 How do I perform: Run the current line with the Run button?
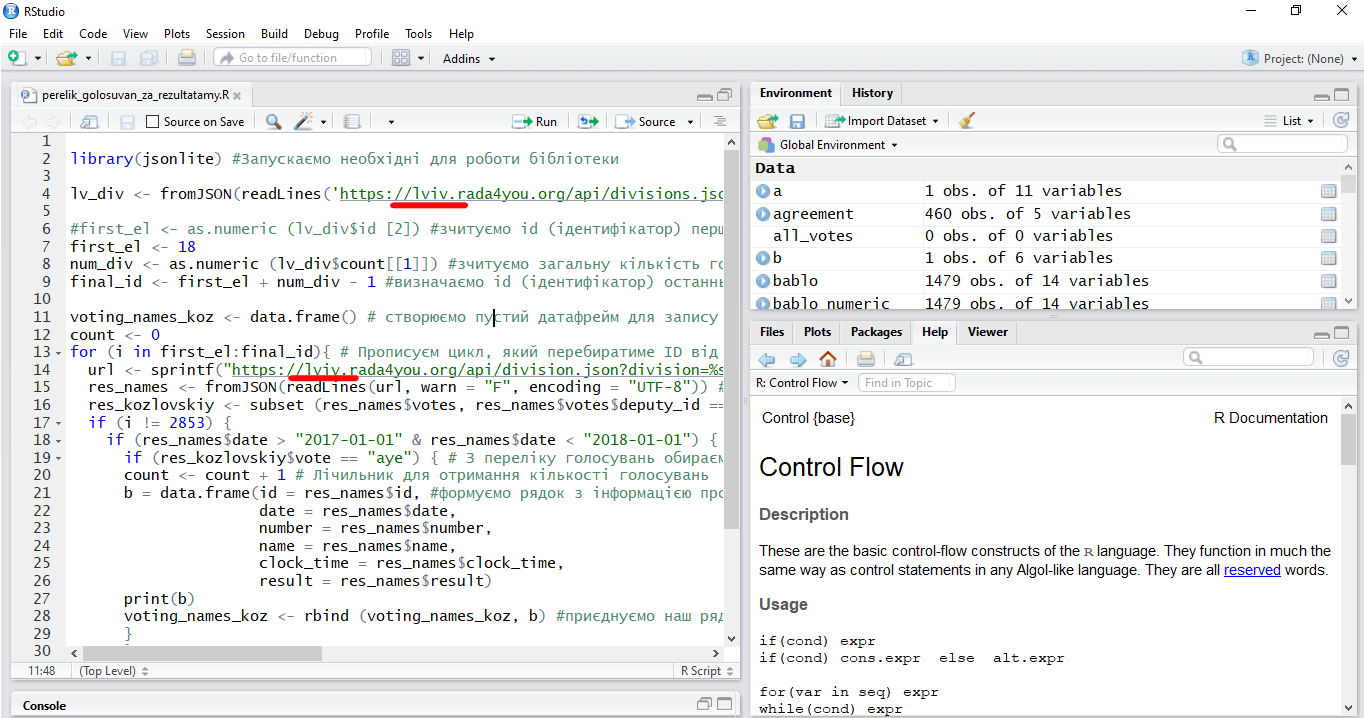tap(535, 122)
